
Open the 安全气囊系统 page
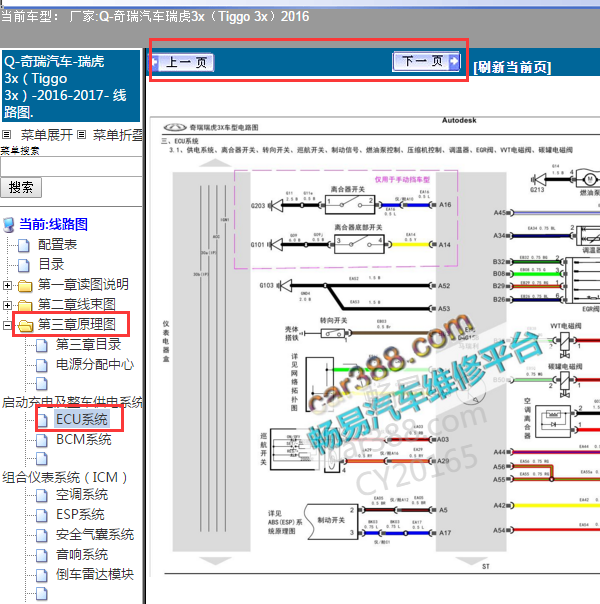click(x=95, y=535)
